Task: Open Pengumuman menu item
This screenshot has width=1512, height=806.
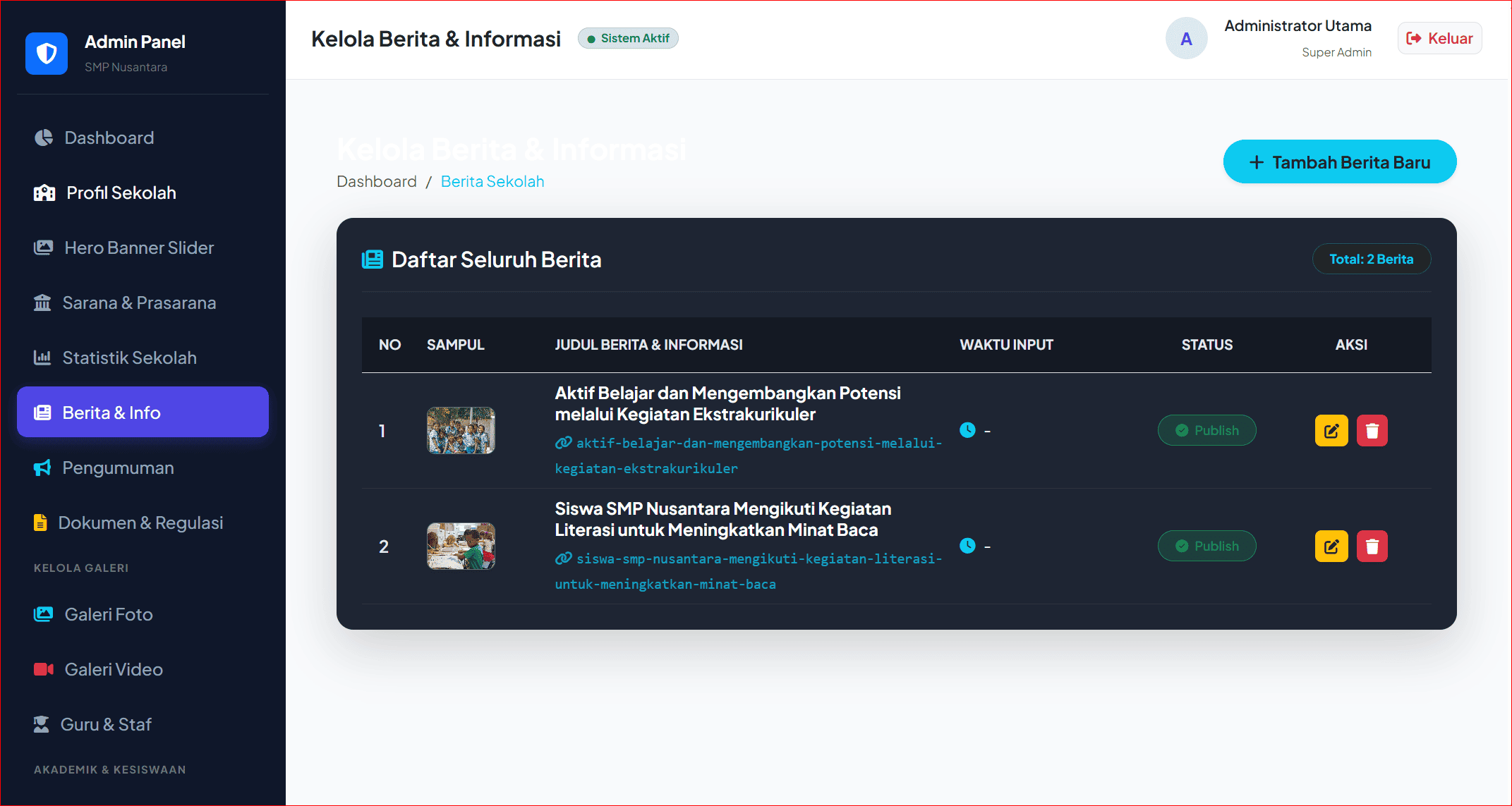Action: (143, 468)
